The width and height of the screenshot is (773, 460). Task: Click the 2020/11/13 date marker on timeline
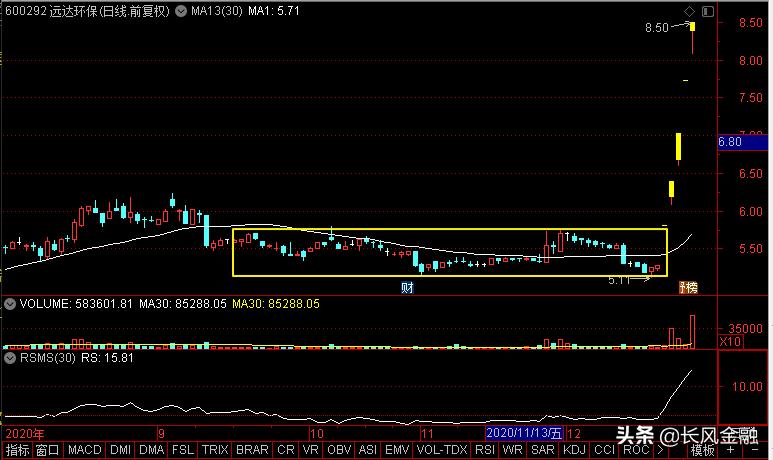(524, 435)
